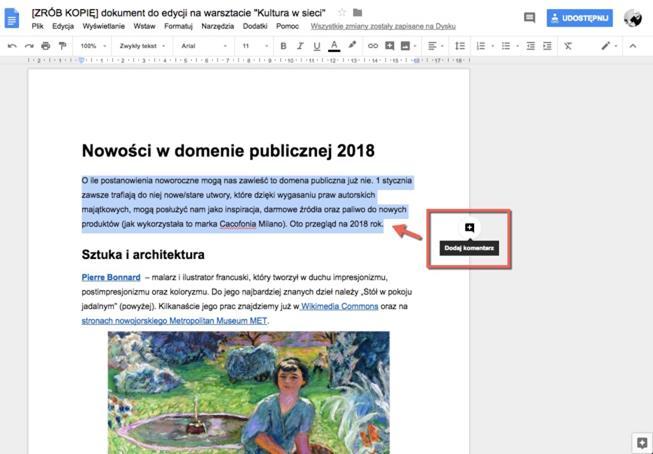Click the horizontal ruler
This screenshot has height=454, width=653.
(249, 60)
